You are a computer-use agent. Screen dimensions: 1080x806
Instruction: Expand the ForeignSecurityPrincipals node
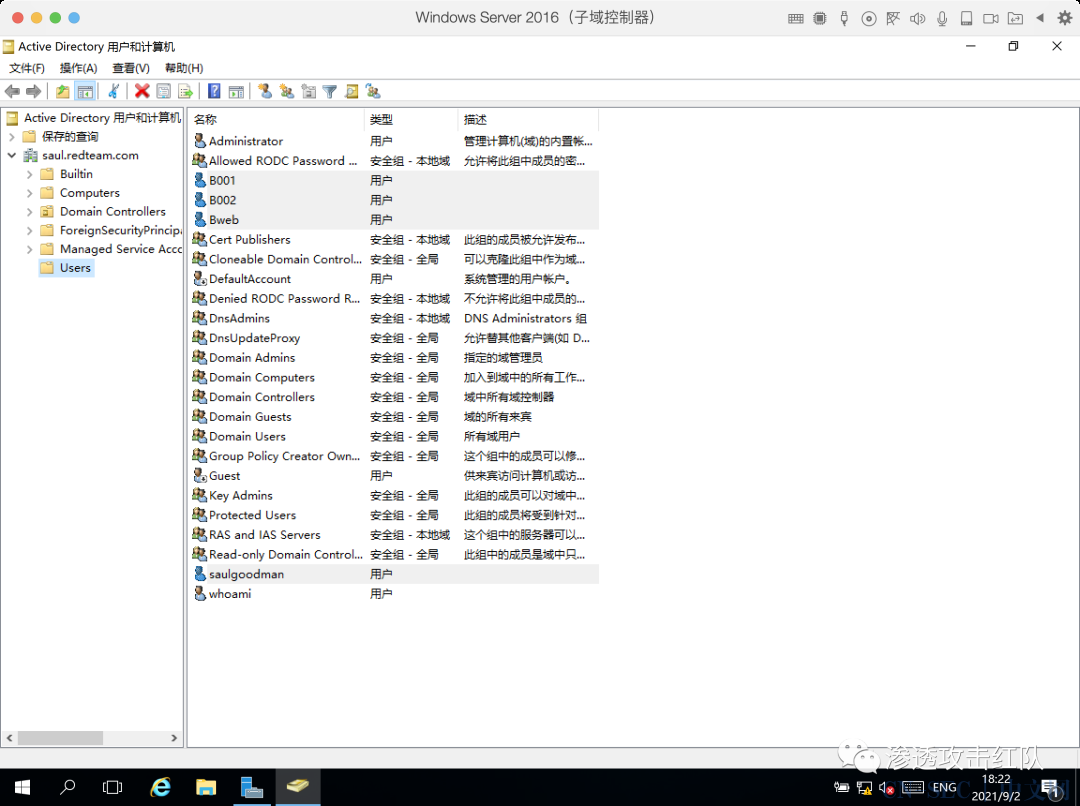(30, 230)
